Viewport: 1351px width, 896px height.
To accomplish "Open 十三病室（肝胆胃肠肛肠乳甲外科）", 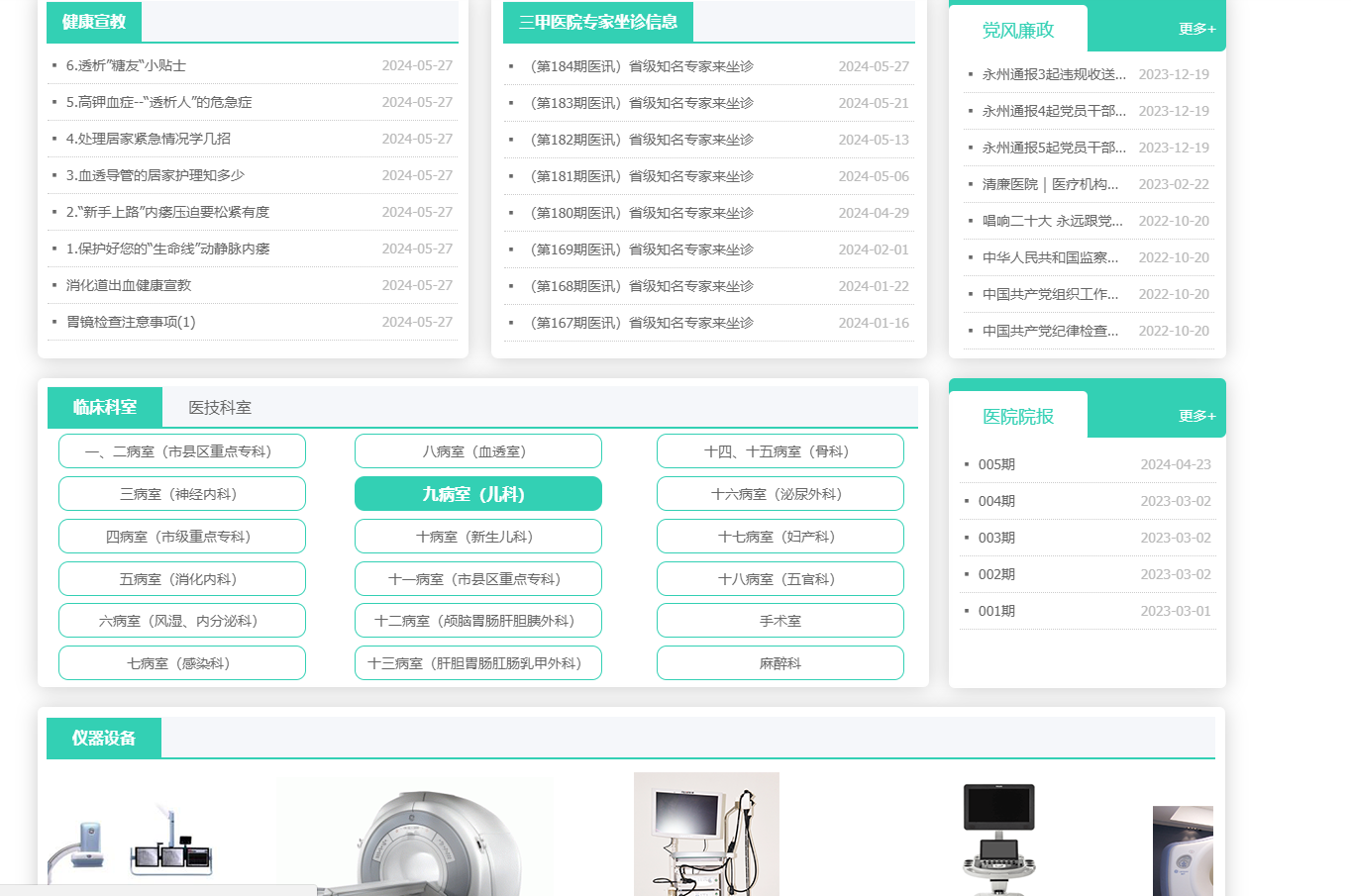I will click(478, 663).
